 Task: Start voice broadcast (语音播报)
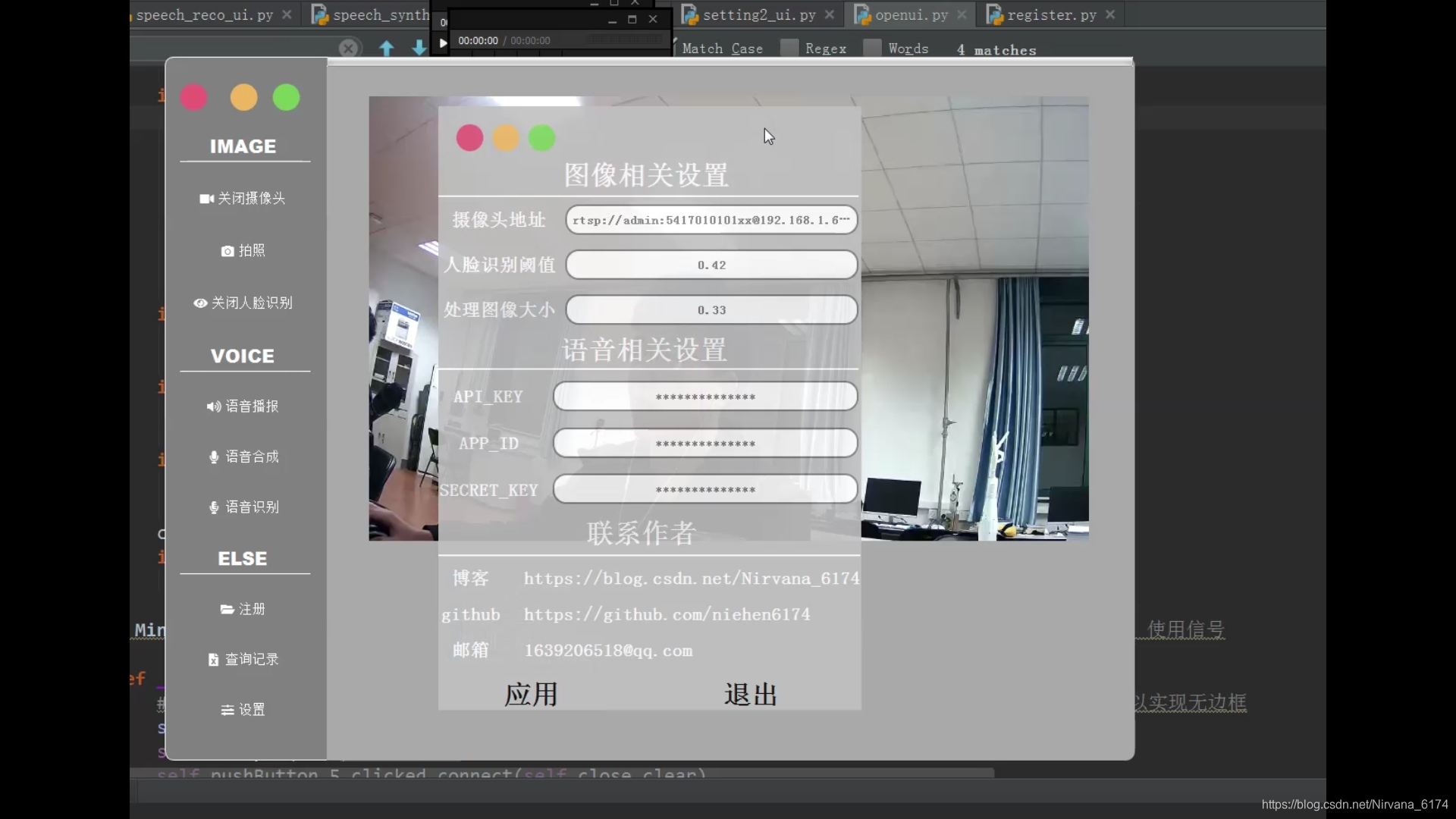[243, 406]
